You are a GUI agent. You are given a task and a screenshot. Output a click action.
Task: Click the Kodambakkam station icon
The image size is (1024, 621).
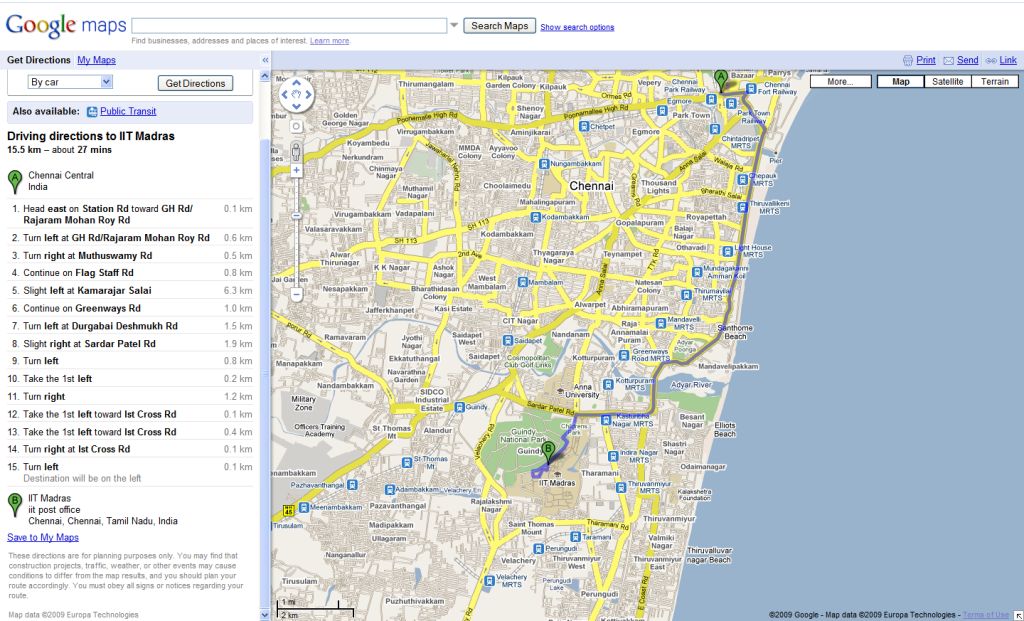(536, 217)
